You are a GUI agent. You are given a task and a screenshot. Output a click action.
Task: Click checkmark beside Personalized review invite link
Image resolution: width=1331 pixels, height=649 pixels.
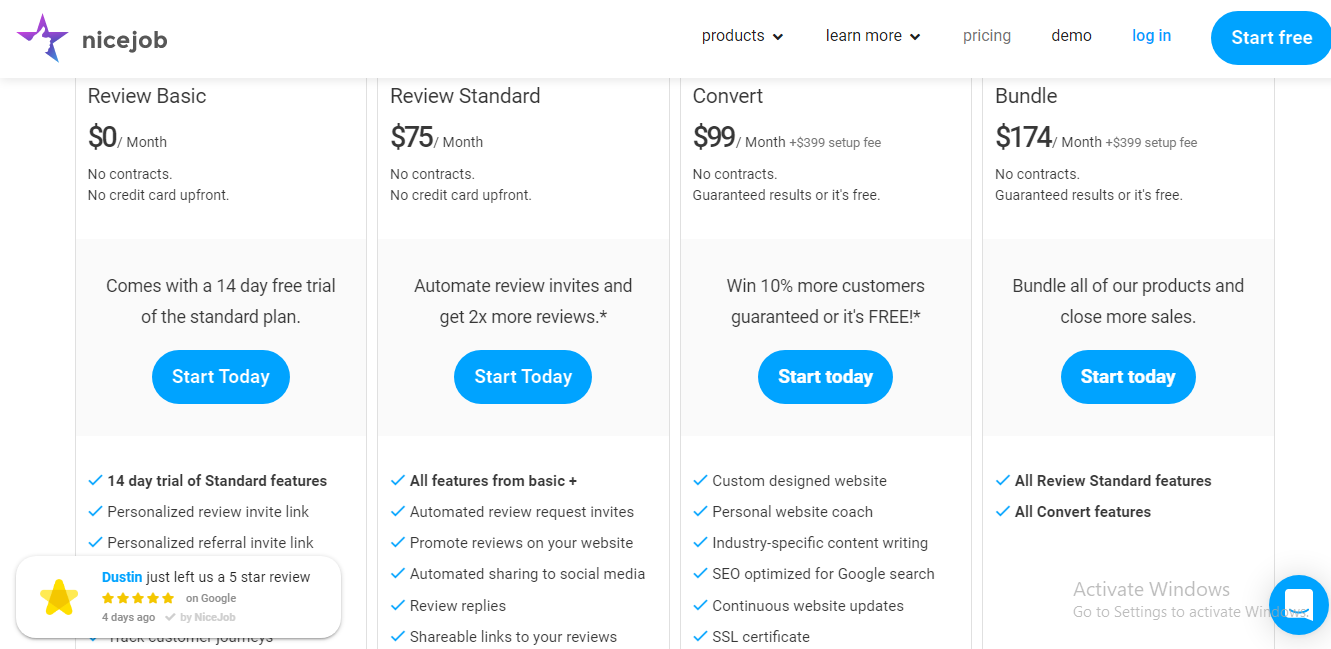pos(96,512)
